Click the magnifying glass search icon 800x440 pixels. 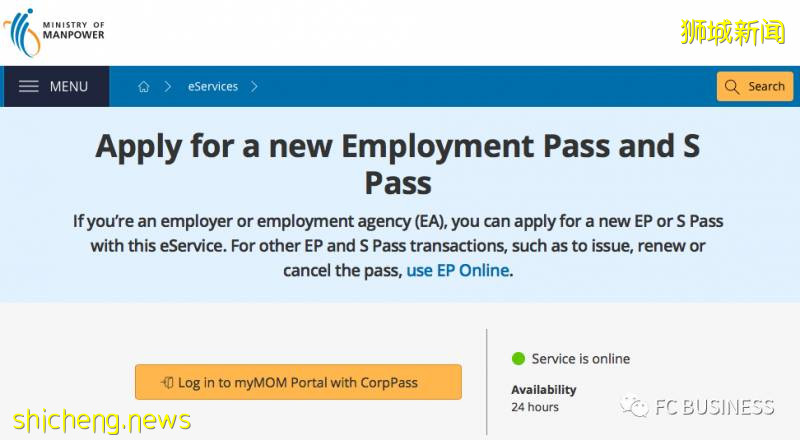click(x=733, y=87)
